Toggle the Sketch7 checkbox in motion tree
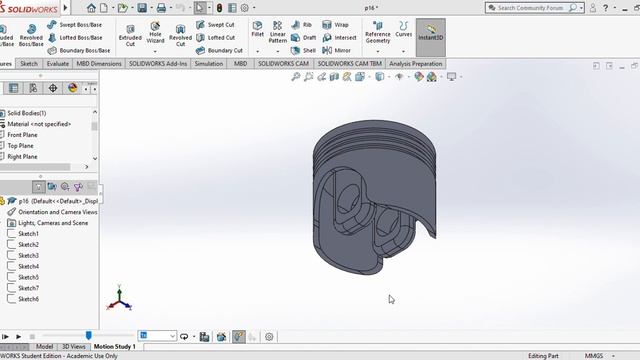The width and height of the screenshot is (640, 360). tap(12, 288)
